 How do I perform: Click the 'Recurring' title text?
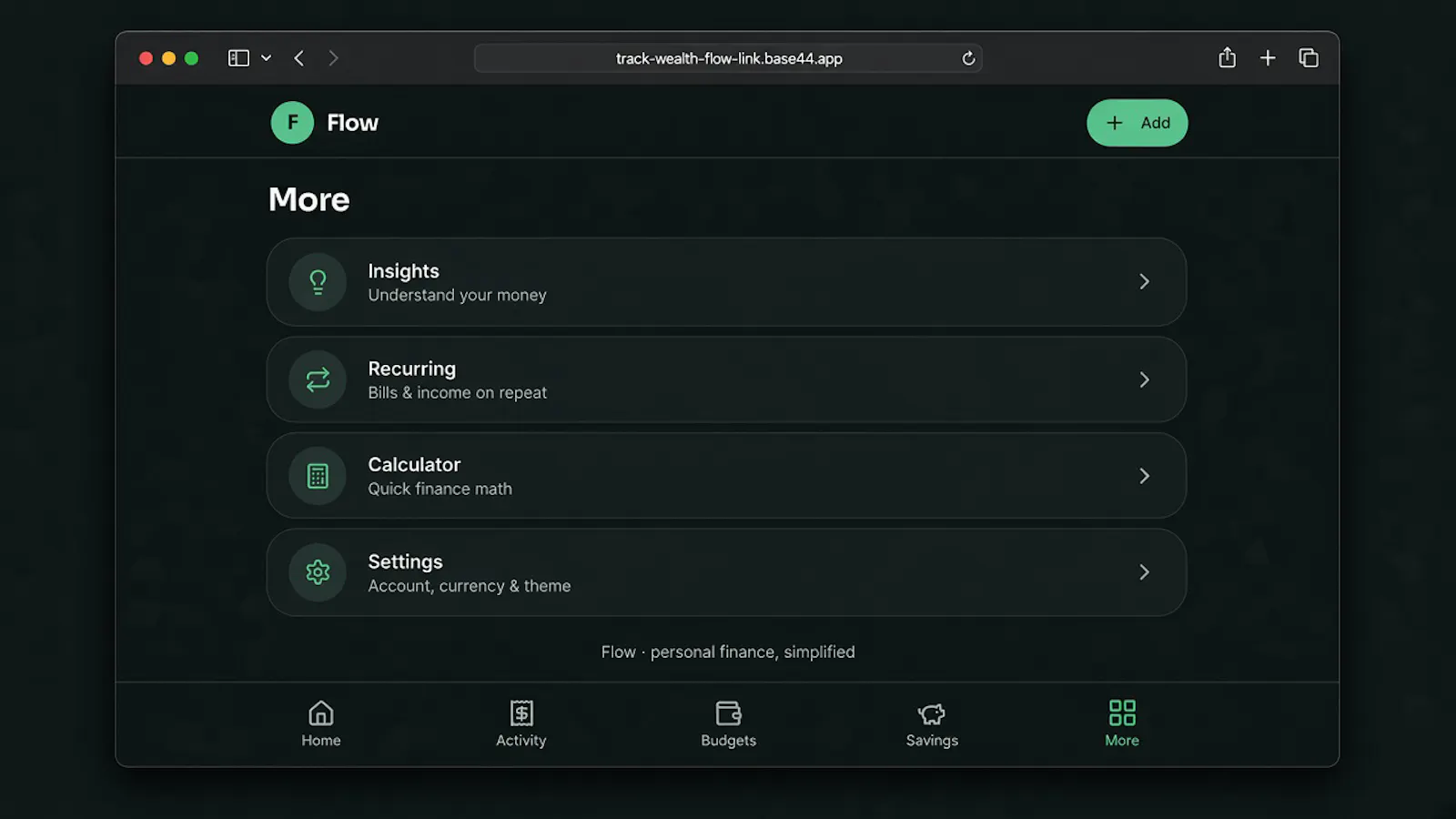pyautogui.click(x=411, y=369)
